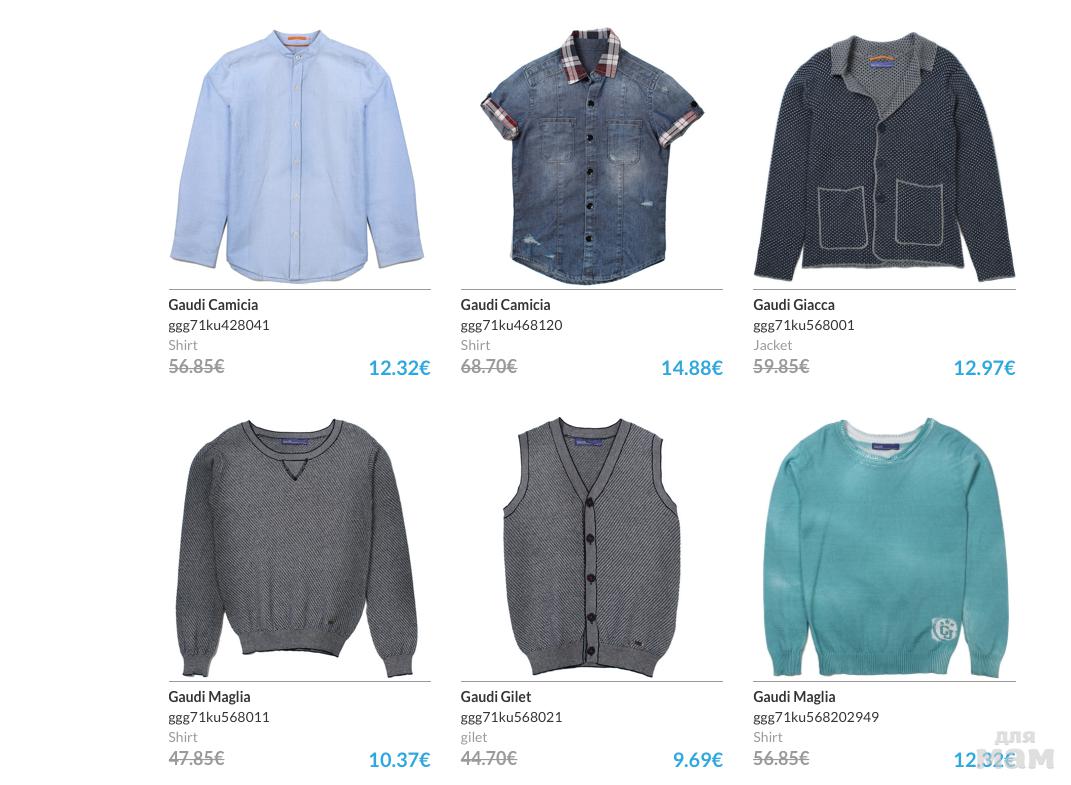
Task: Select product code ggg71ku428041
Action: (x=219, y=325)
